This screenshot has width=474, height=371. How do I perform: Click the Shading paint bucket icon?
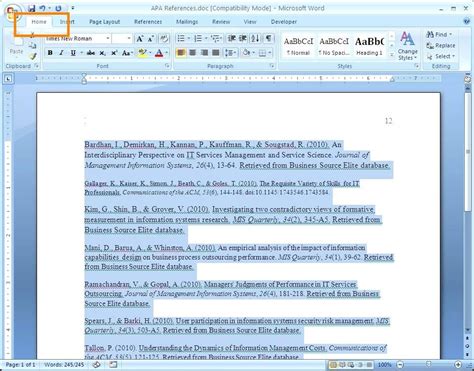[246, 53]
